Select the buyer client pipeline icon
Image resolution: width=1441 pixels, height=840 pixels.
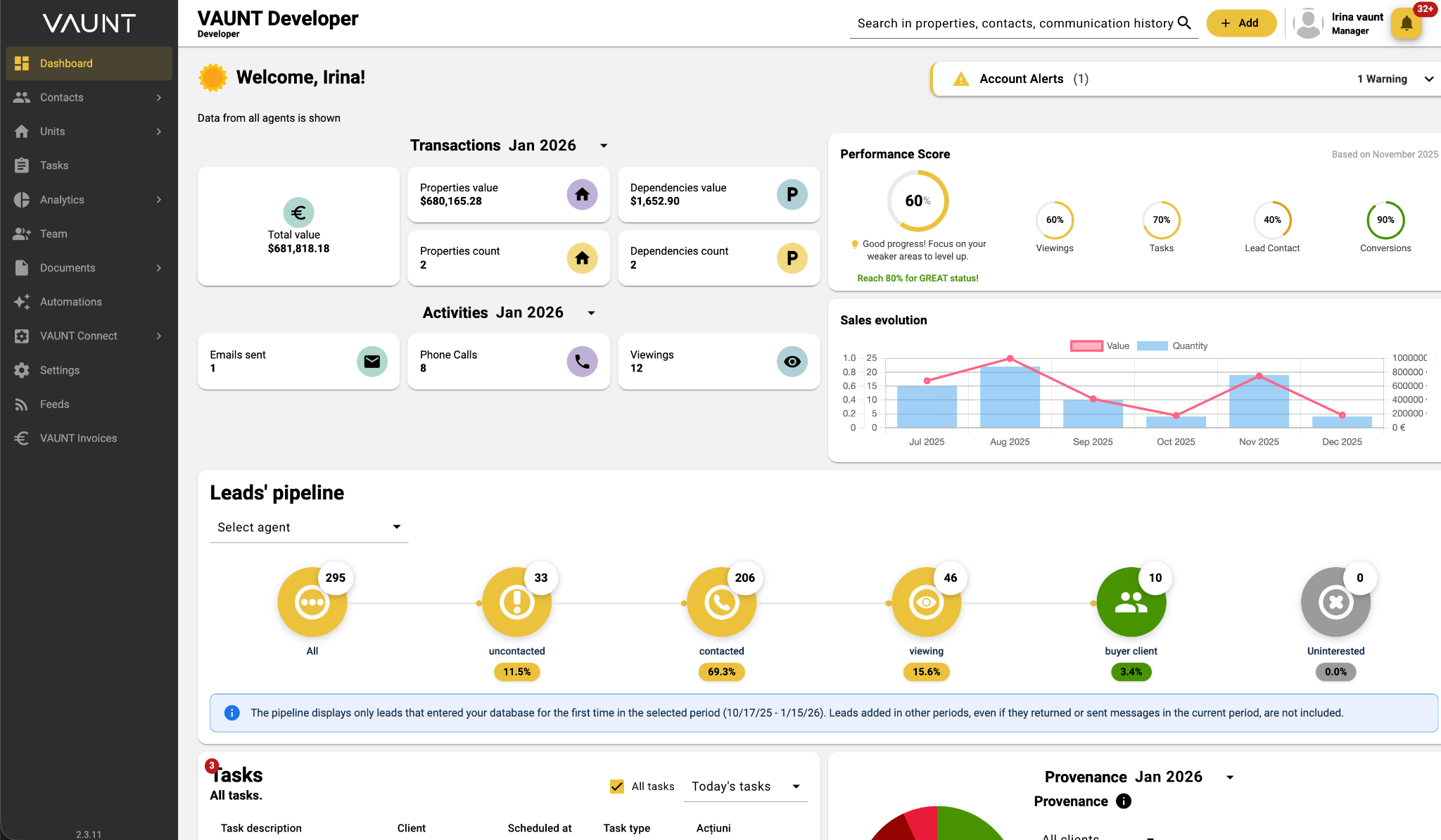tap(1131, 602)
